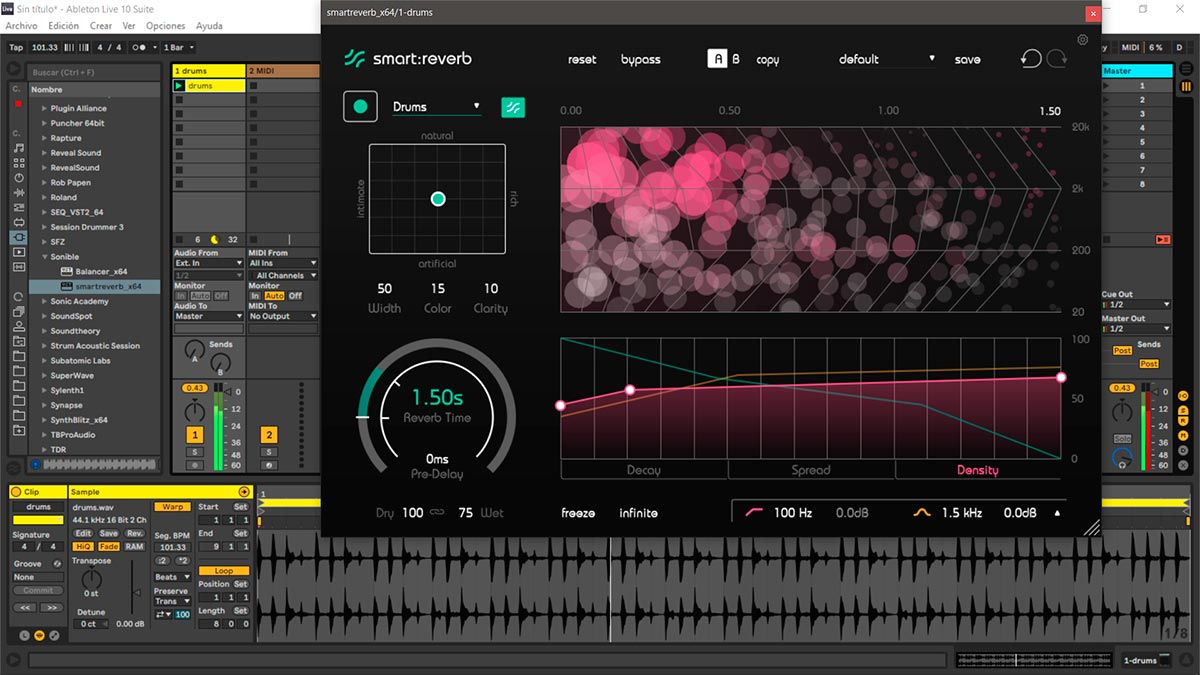Set MIDI track monitor to Off
This screenshot has height=675, width=1200.
296,296
